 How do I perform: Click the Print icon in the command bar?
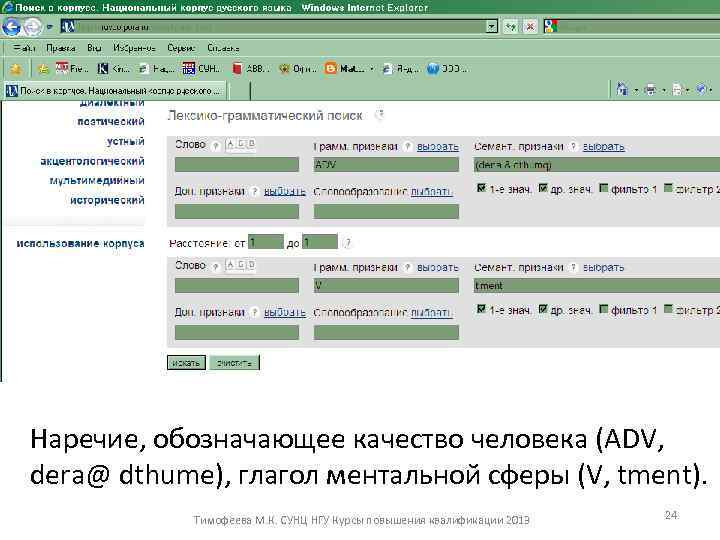click(x=650, y=90)
